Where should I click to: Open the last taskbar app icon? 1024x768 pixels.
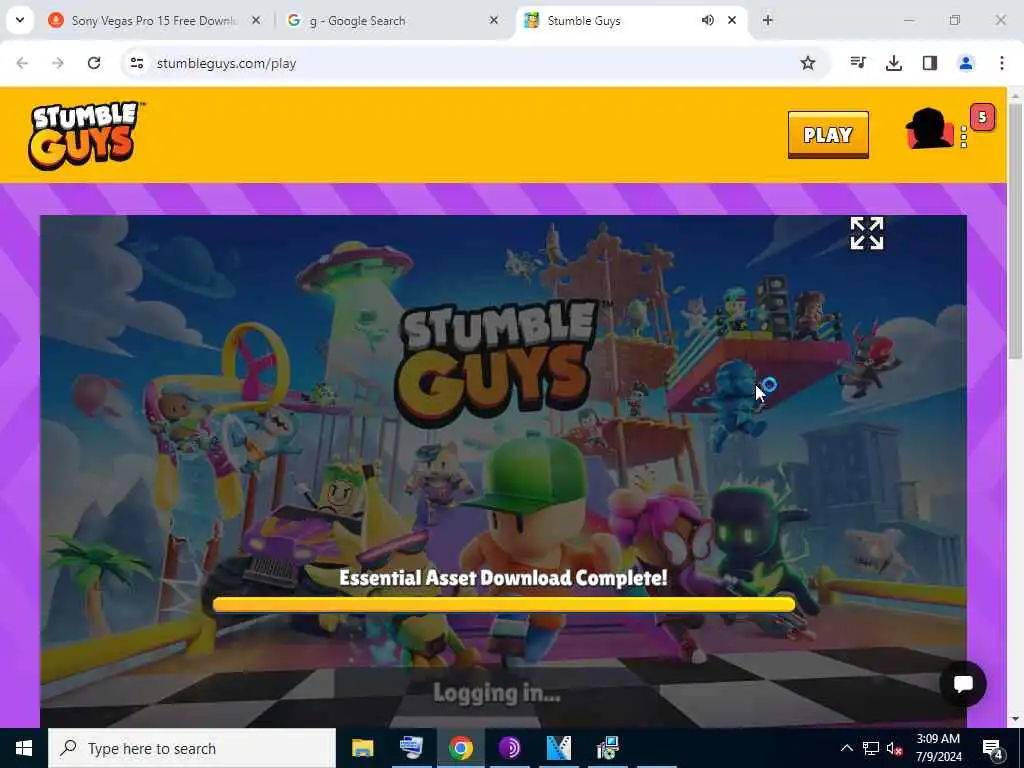pyautogui.click(x=607, y=748)
